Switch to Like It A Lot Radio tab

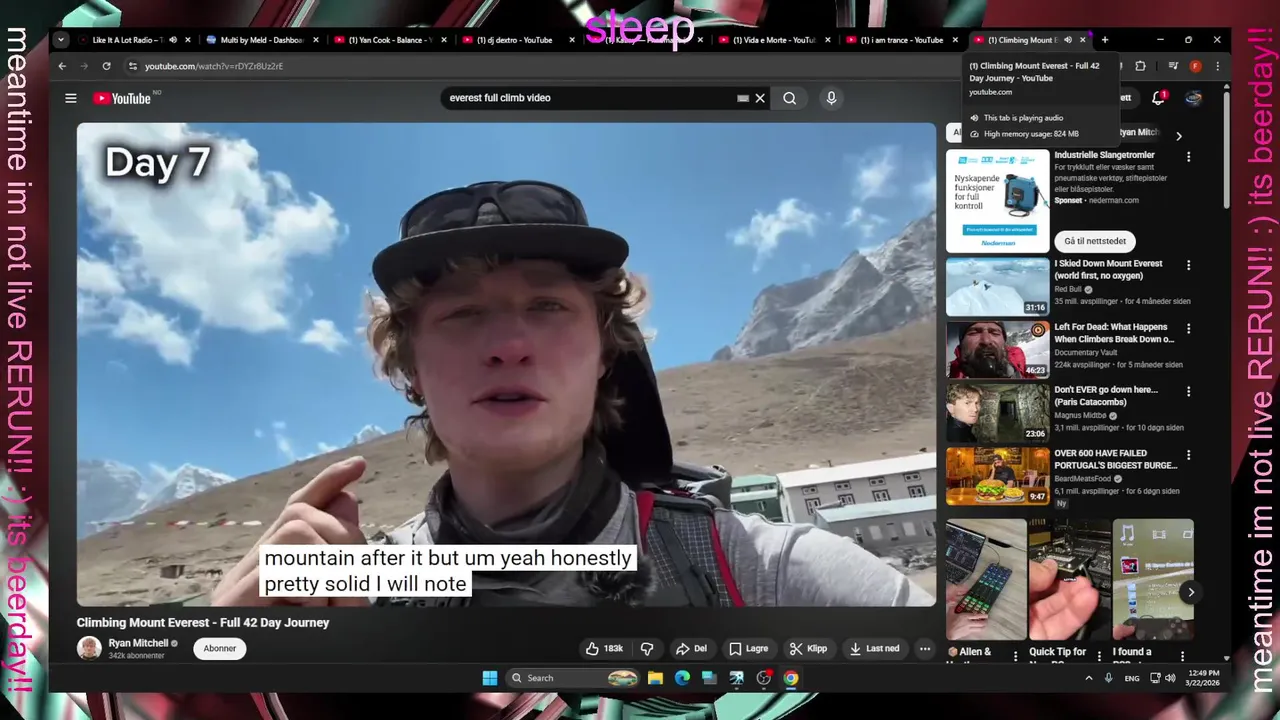130,40
